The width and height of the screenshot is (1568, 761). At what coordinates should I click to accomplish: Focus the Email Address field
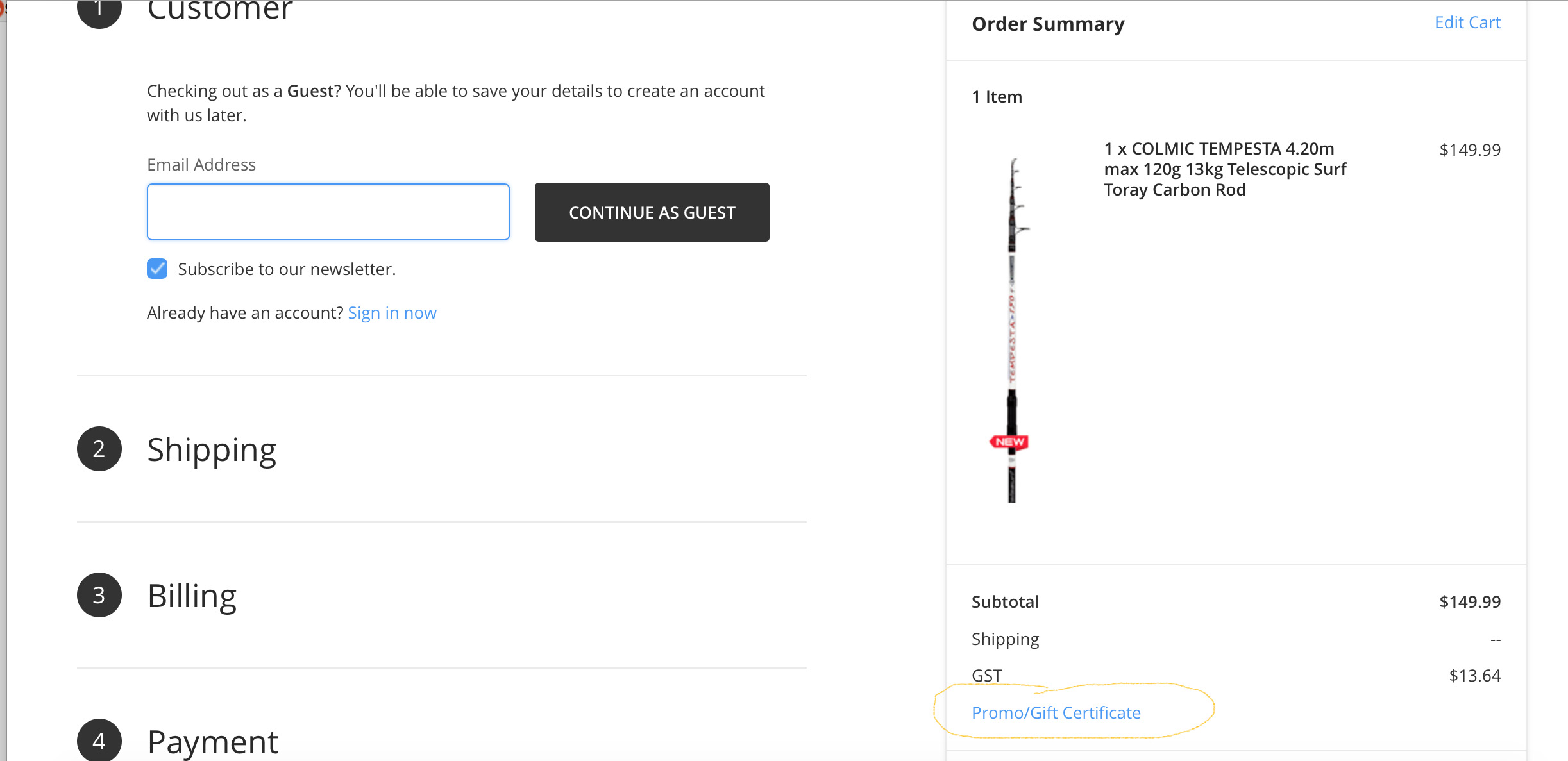(328, 212)
